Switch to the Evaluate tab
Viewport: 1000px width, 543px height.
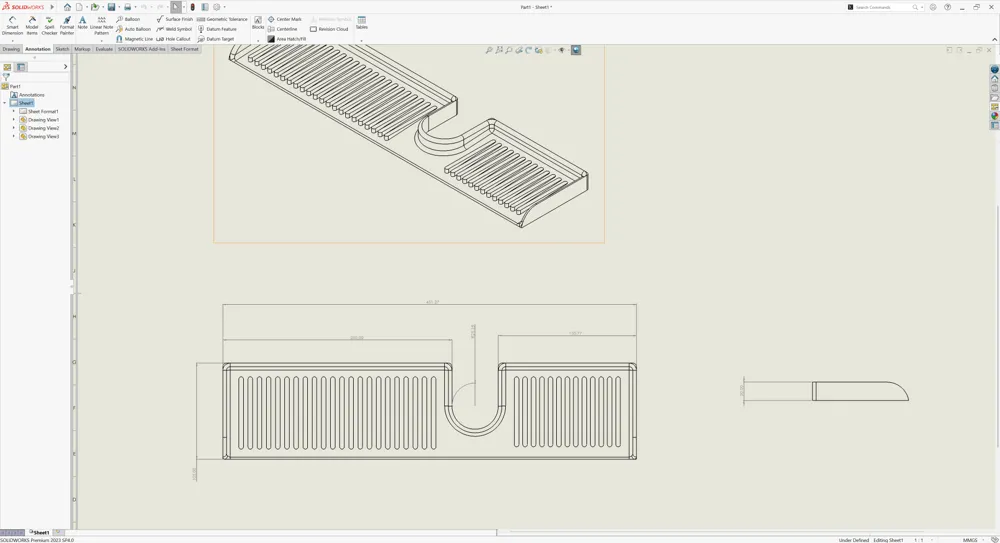(x=104, y=49)
